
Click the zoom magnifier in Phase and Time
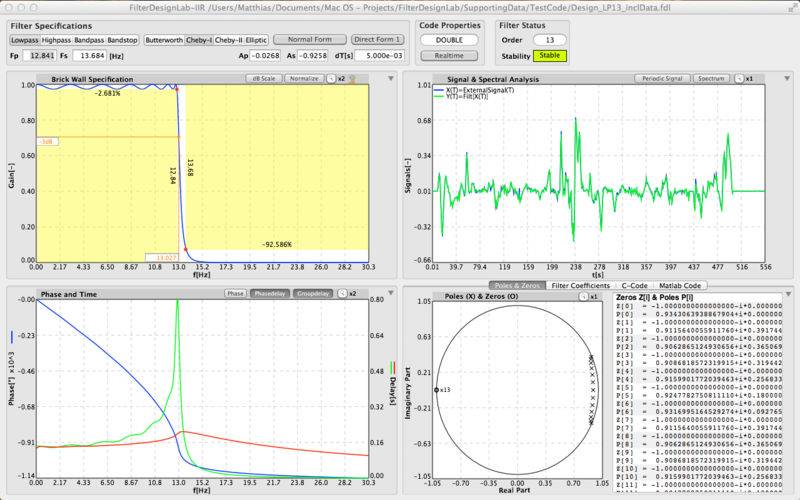coord(342,294)
